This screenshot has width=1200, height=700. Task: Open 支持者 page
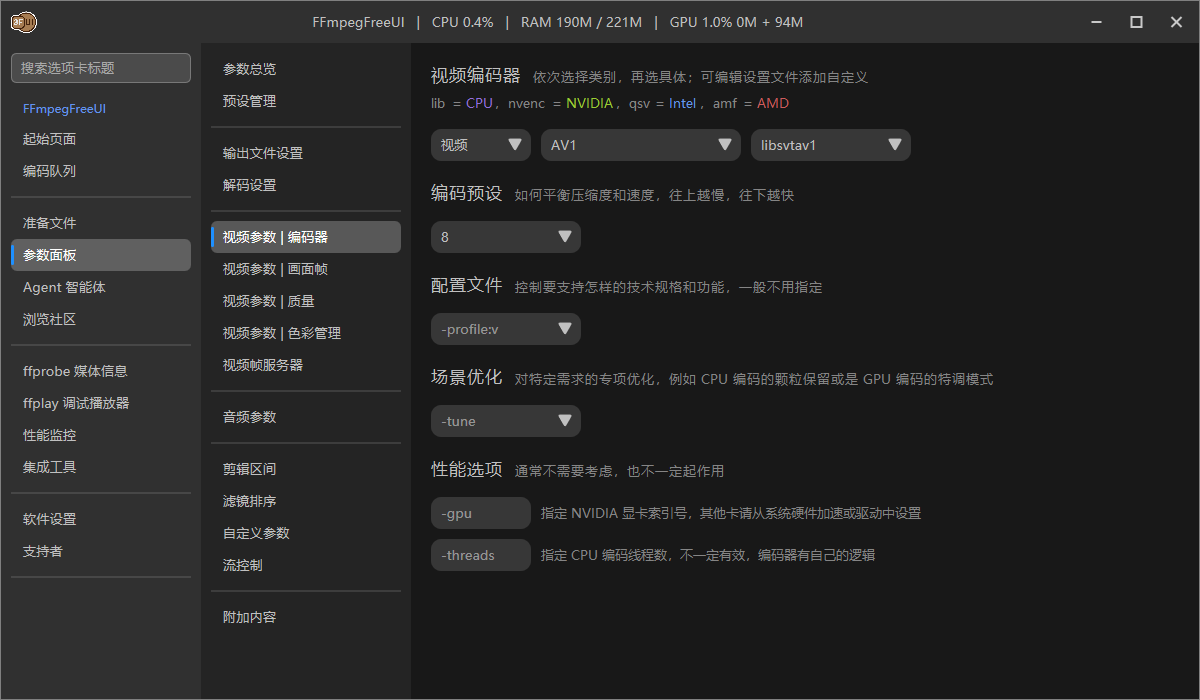101,551
